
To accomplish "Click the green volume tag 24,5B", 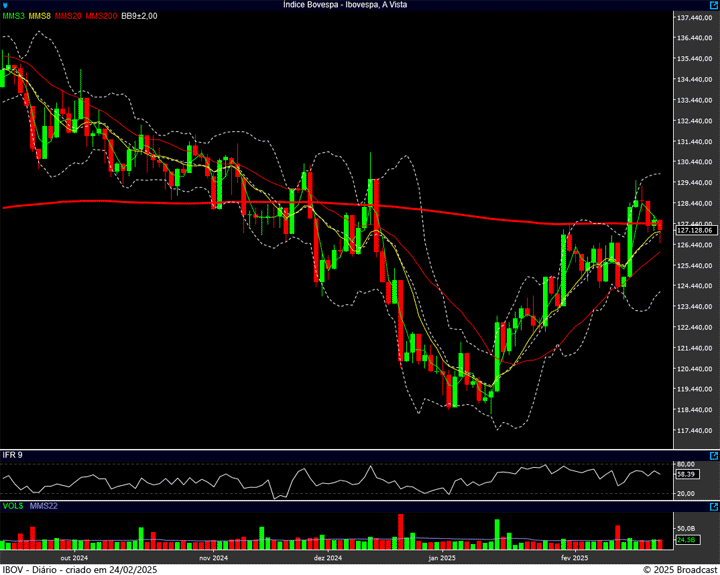I will coord(686,540).
